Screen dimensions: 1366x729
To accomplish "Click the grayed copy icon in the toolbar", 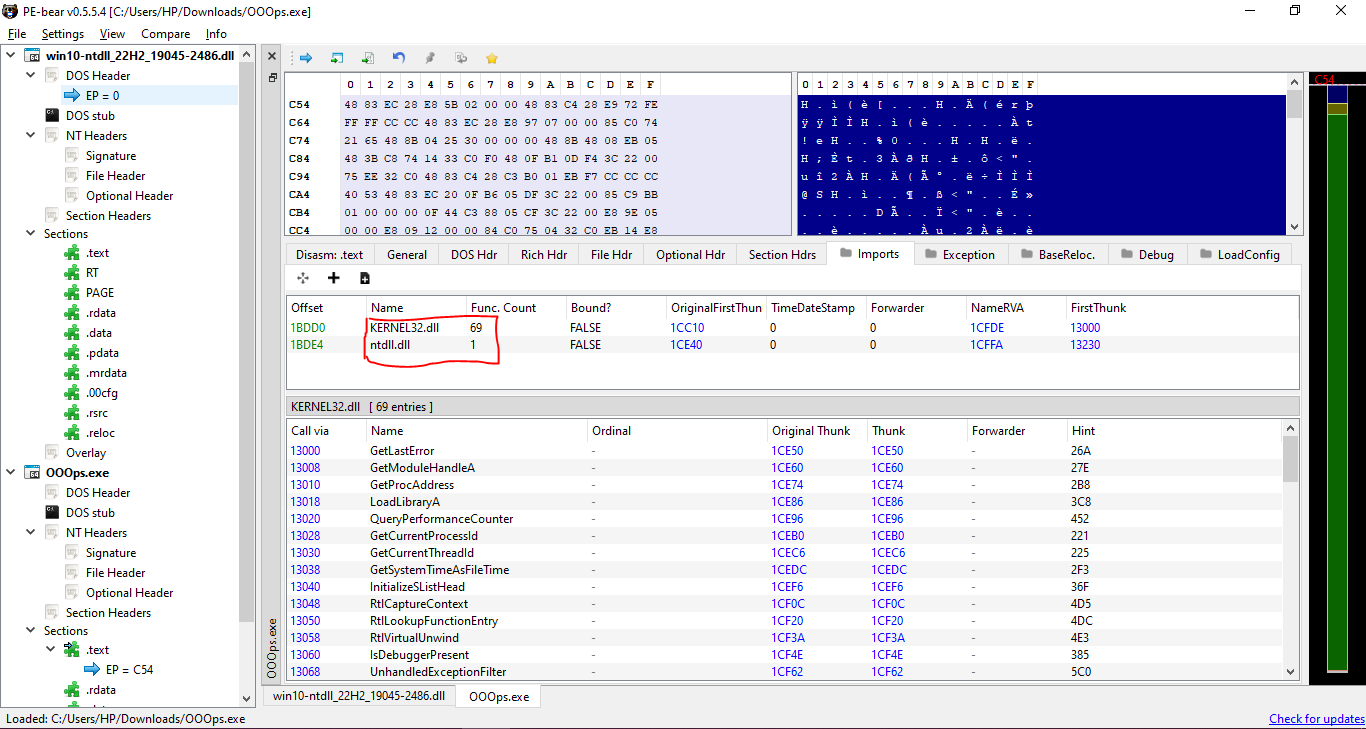I will click(x=461, y=58).
